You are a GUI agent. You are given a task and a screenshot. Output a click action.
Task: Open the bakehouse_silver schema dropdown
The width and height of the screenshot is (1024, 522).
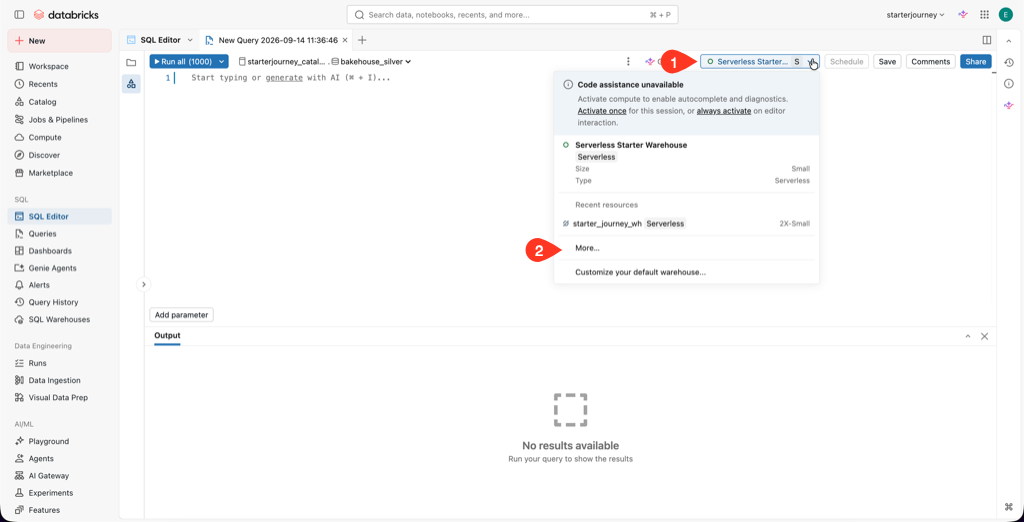point(371,61)
